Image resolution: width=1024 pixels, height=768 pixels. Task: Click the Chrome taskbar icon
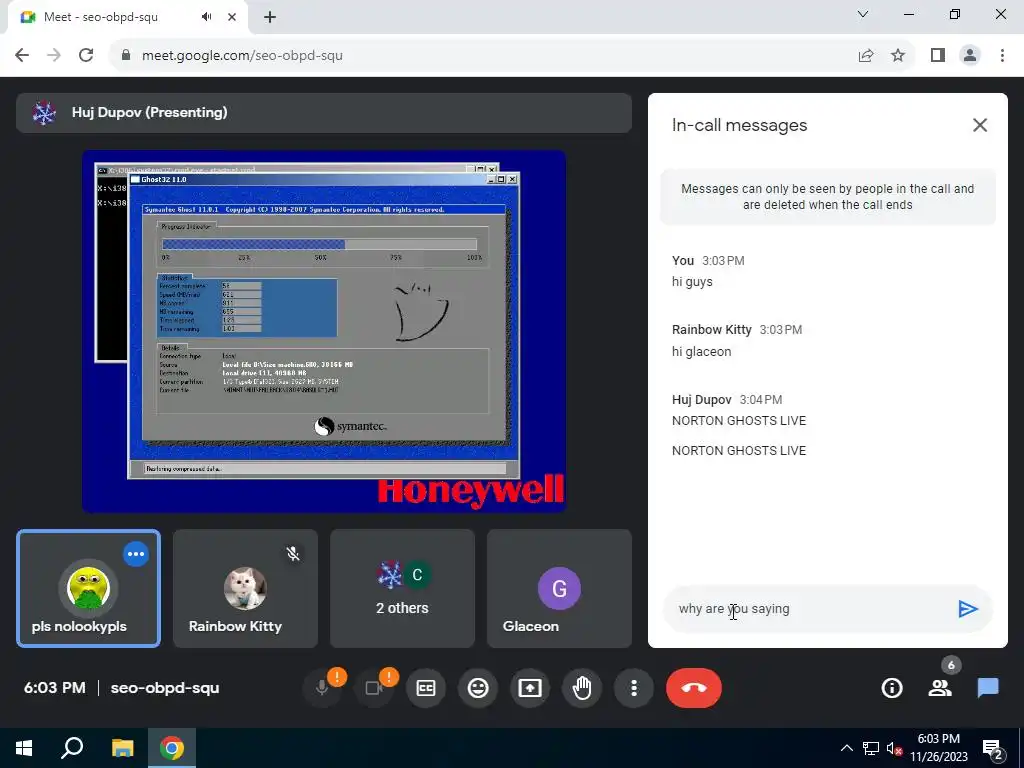[x=172, y=748]
